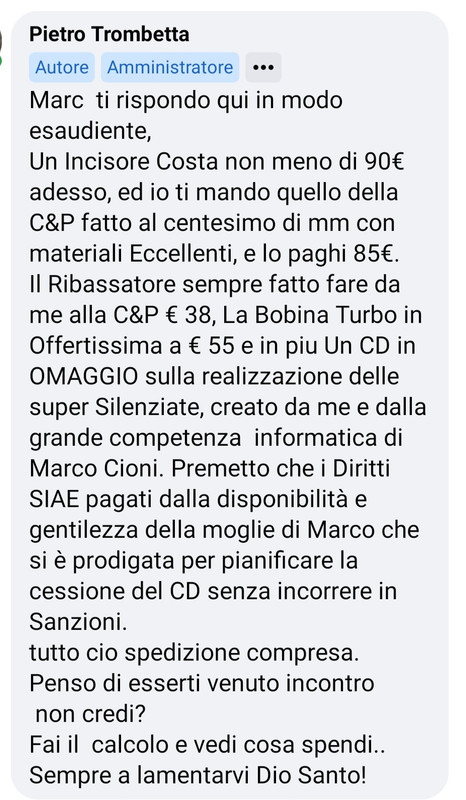
Task: Click the word 'OMAGGIO' in the comment
Action: pos(84,377)
